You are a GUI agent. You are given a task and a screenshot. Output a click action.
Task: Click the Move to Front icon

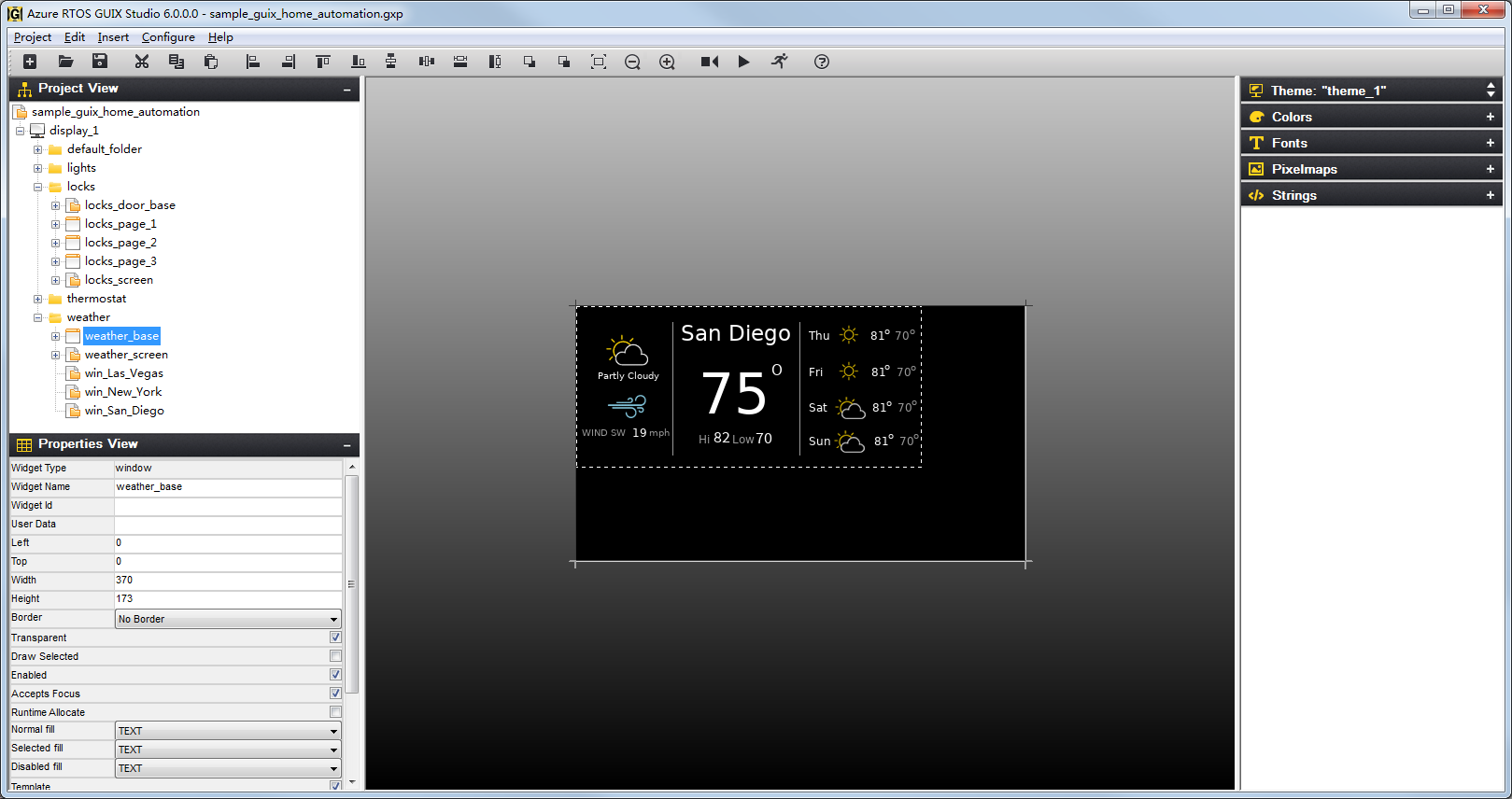(530, 62)
